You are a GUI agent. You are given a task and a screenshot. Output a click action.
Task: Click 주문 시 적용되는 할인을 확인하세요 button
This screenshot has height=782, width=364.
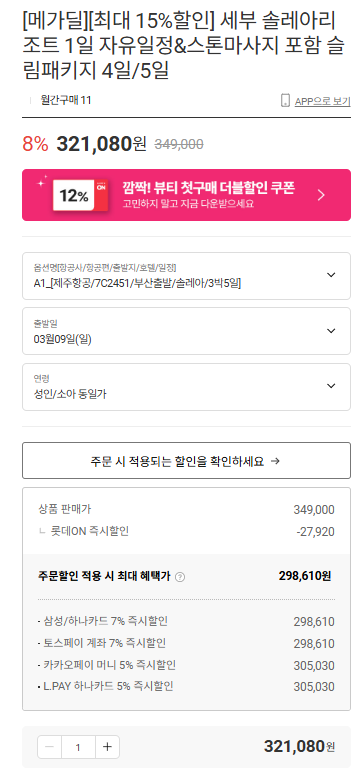(x=186, y=460)
